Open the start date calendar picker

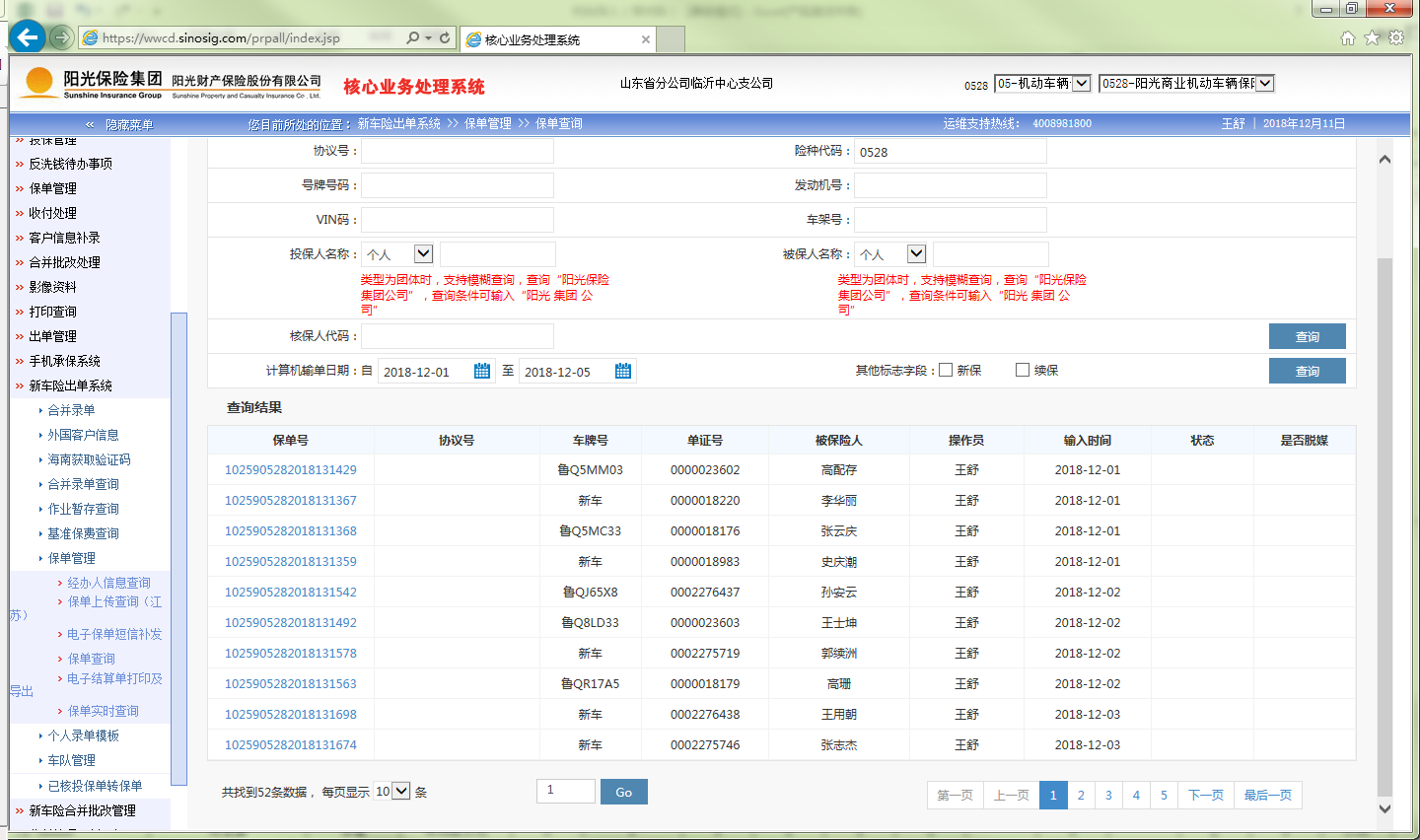(x=482, y=371)
